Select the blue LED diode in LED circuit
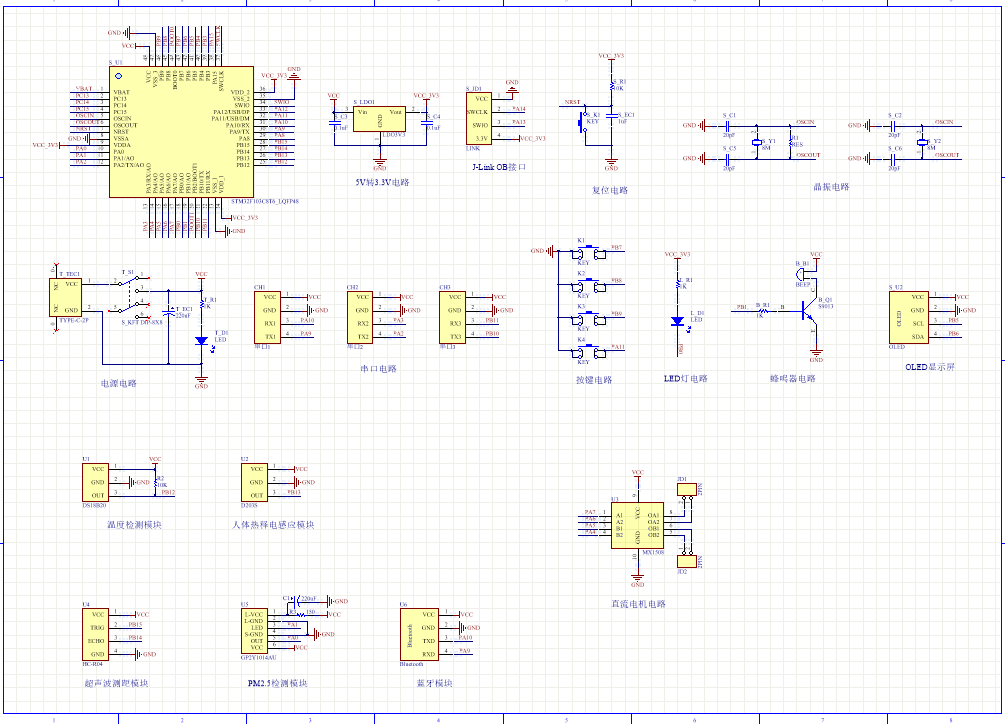 point(678,321)
